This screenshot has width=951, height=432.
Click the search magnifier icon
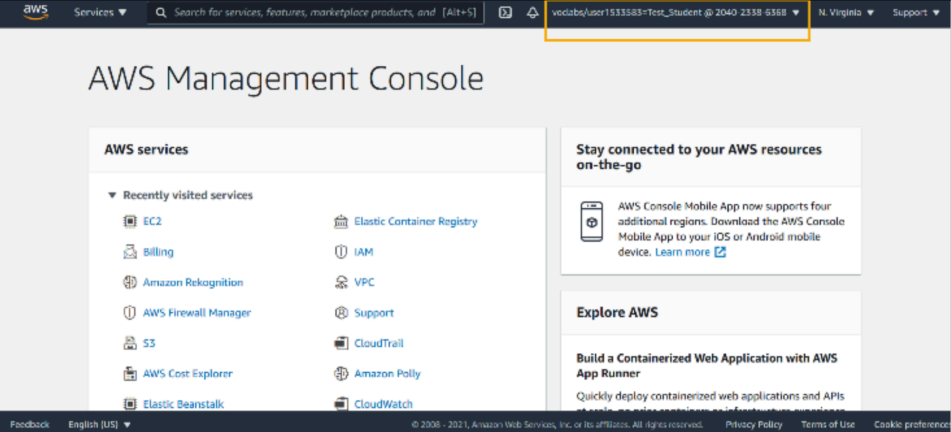161,13
